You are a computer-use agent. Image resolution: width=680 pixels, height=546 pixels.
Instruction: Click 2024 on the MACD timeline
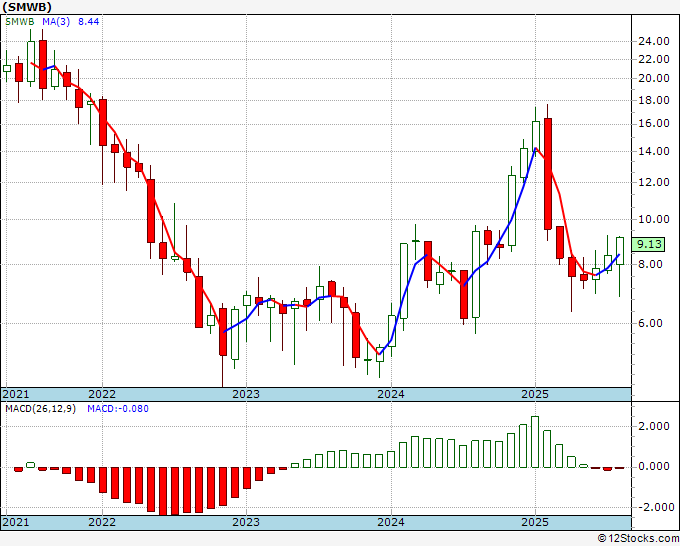391,522
